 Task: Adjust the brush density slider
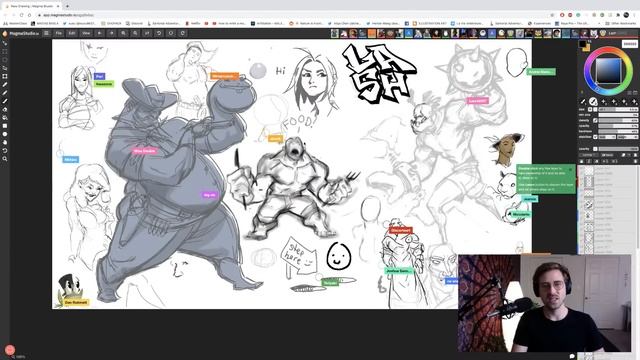[618, 120]
